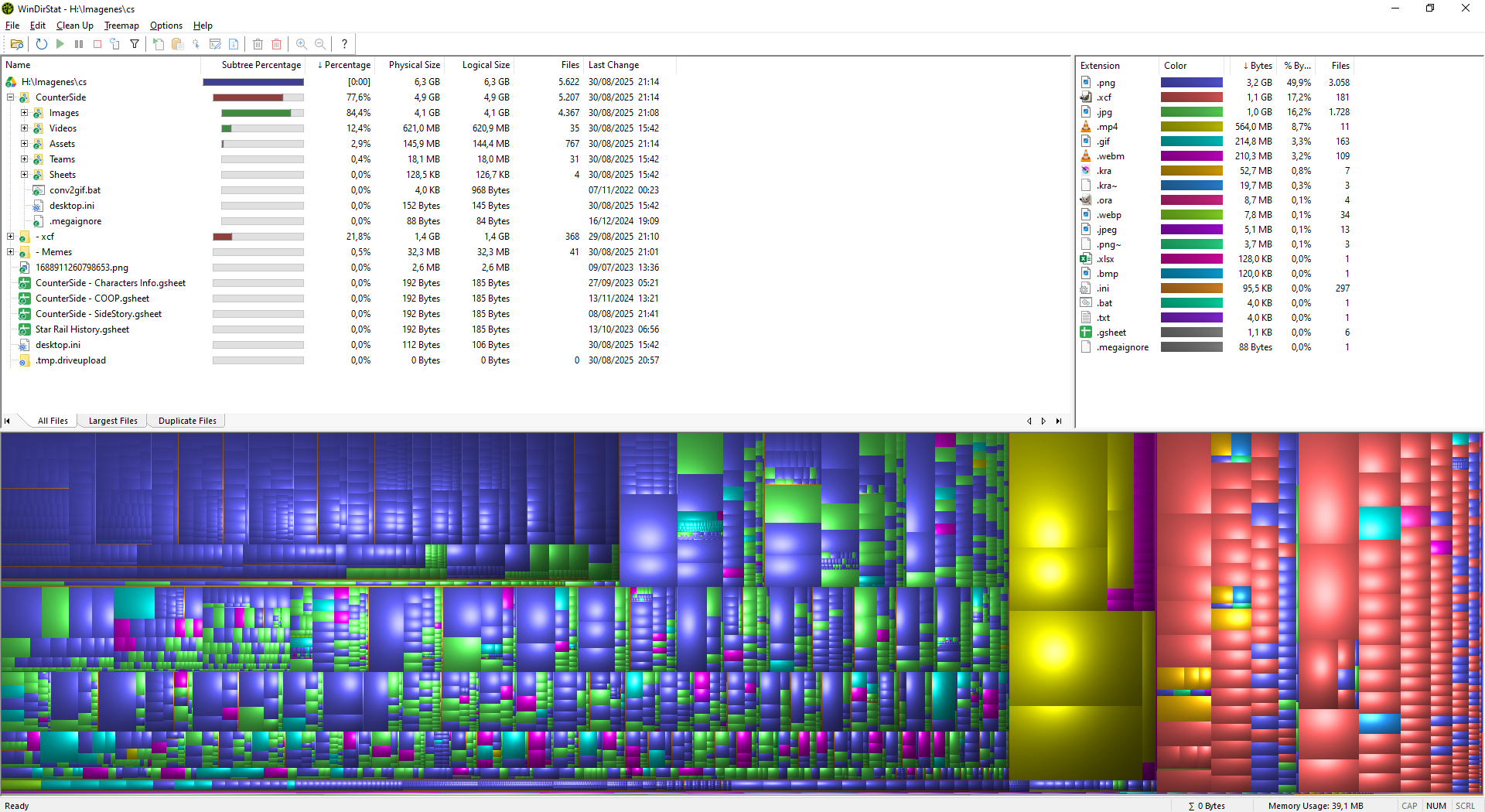Screen dimensions: 1485x812
Task: Switch to the Duplicate Files tab
Action: [187, 421]
